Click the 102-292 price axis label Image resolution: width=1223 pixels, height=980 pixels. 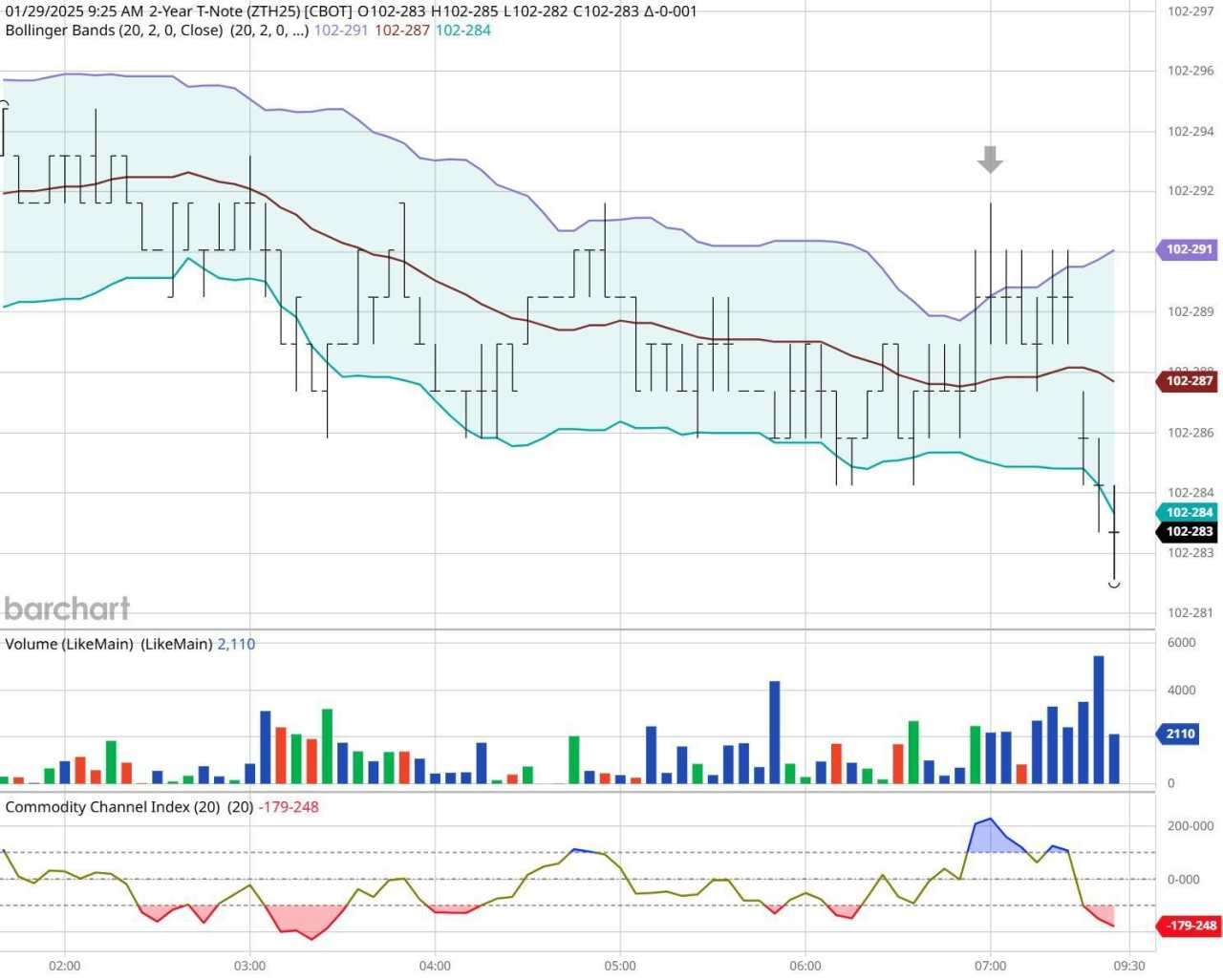1191,191
